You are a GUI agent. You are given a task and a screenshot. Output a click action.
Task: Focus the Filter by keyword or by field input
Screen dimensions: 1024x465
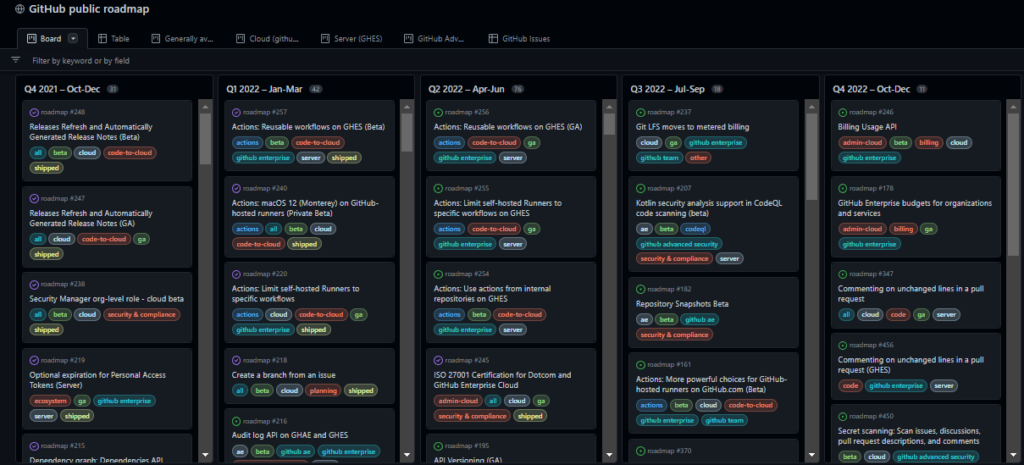pyautogui.click(x=81, y=61)
